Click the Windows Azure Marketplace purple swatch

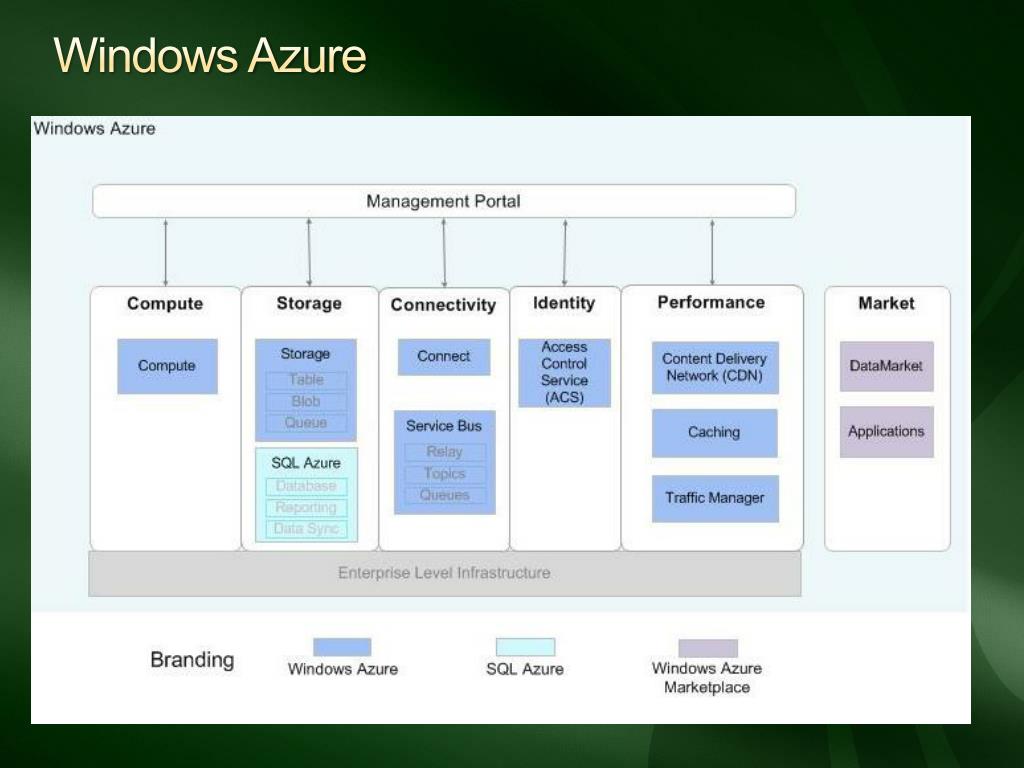[708, 648]
